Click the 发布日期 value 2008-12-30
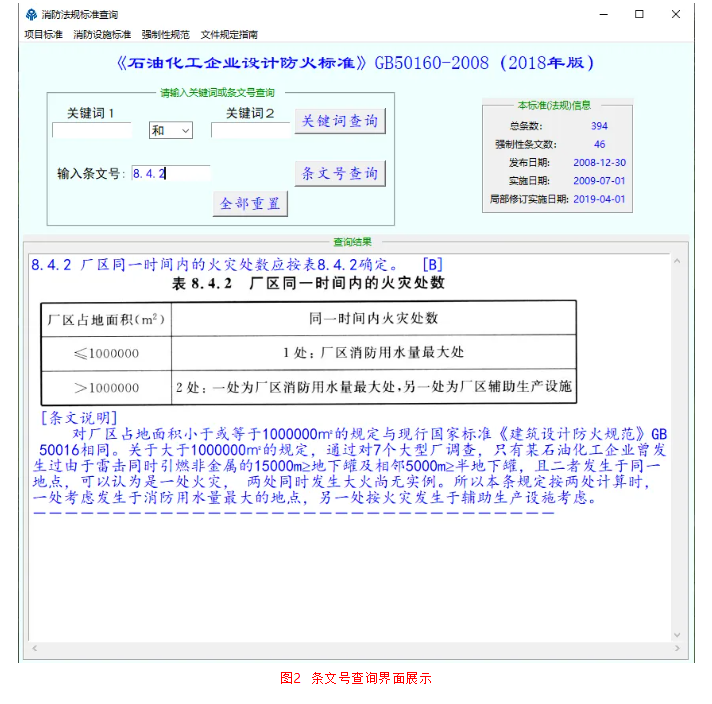This screenshot has height=704, width=712. point(599,163)
